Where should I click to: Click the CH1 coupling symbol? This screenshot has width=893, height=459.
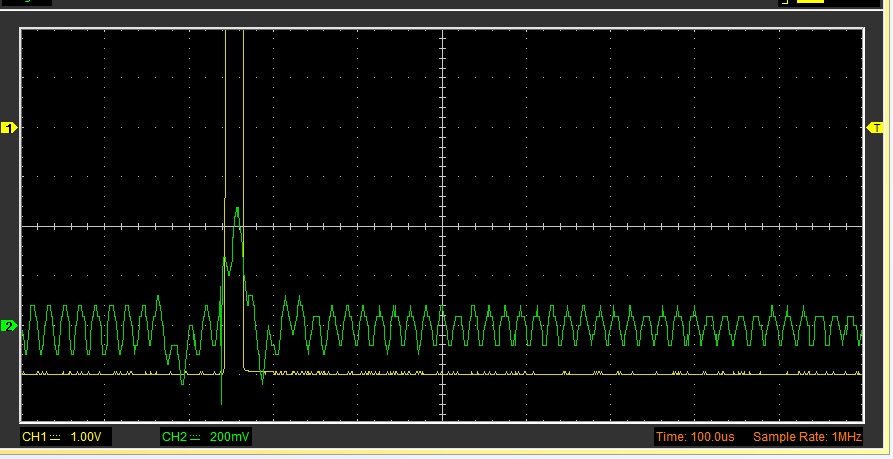[56, 437]
